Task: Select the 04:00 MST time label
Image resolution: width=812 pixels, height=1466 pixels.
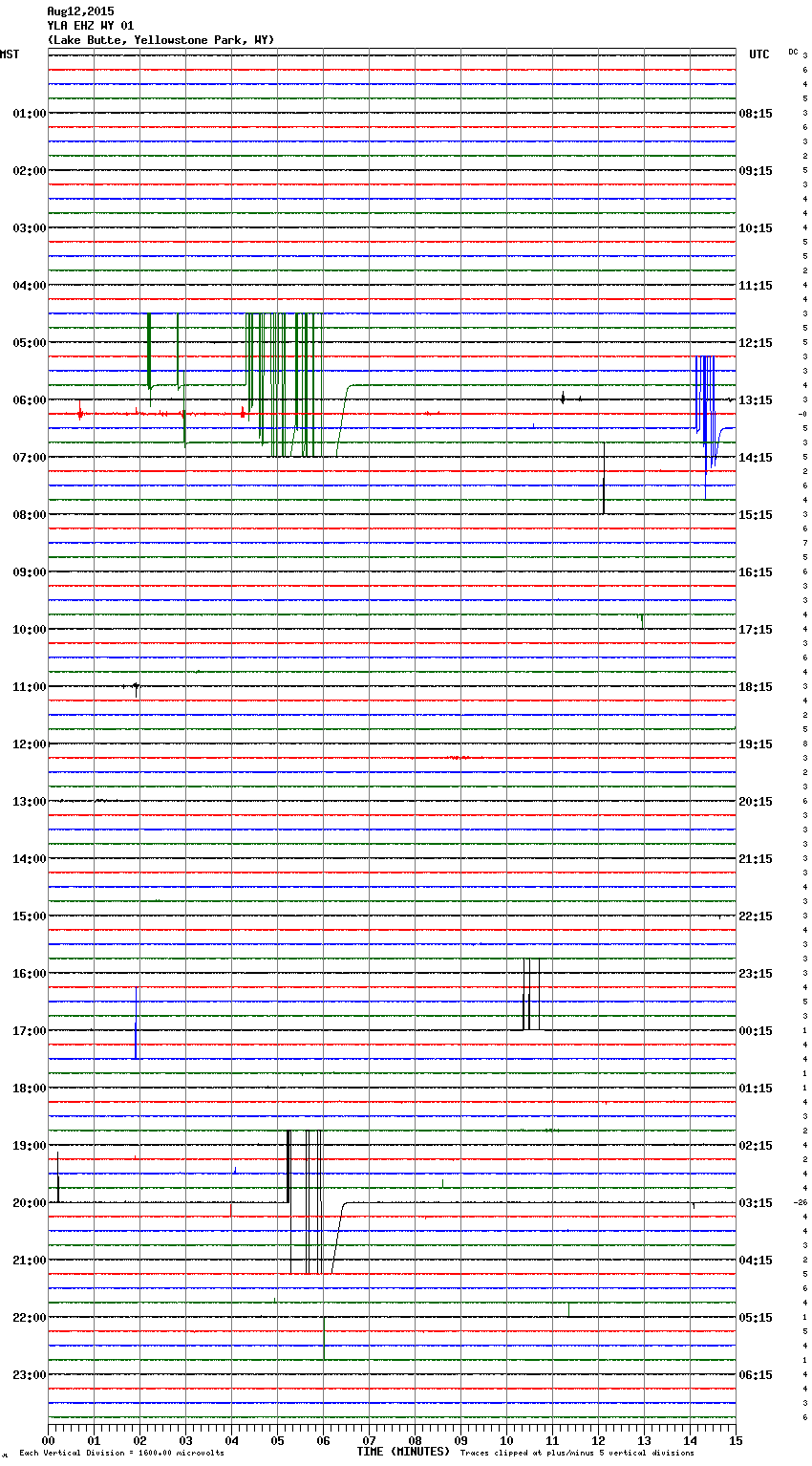Action: click(x=30, y=286)
